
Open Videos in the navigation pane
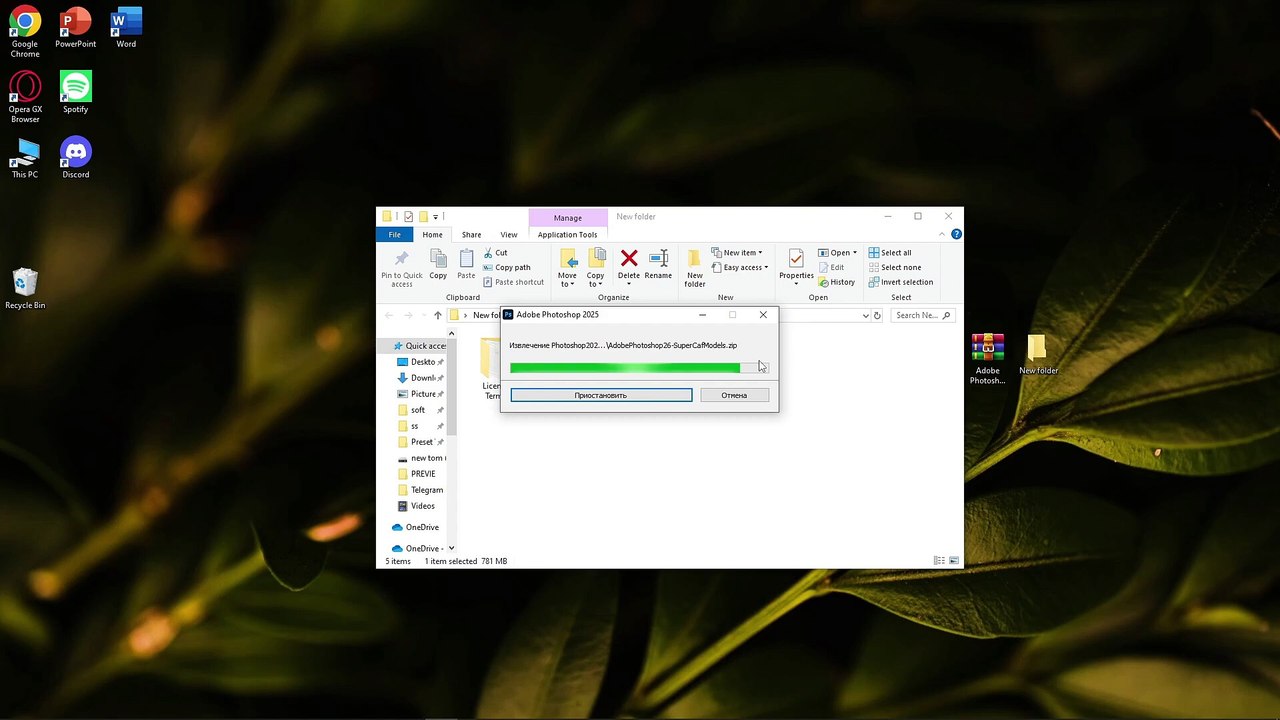[417, 506]
